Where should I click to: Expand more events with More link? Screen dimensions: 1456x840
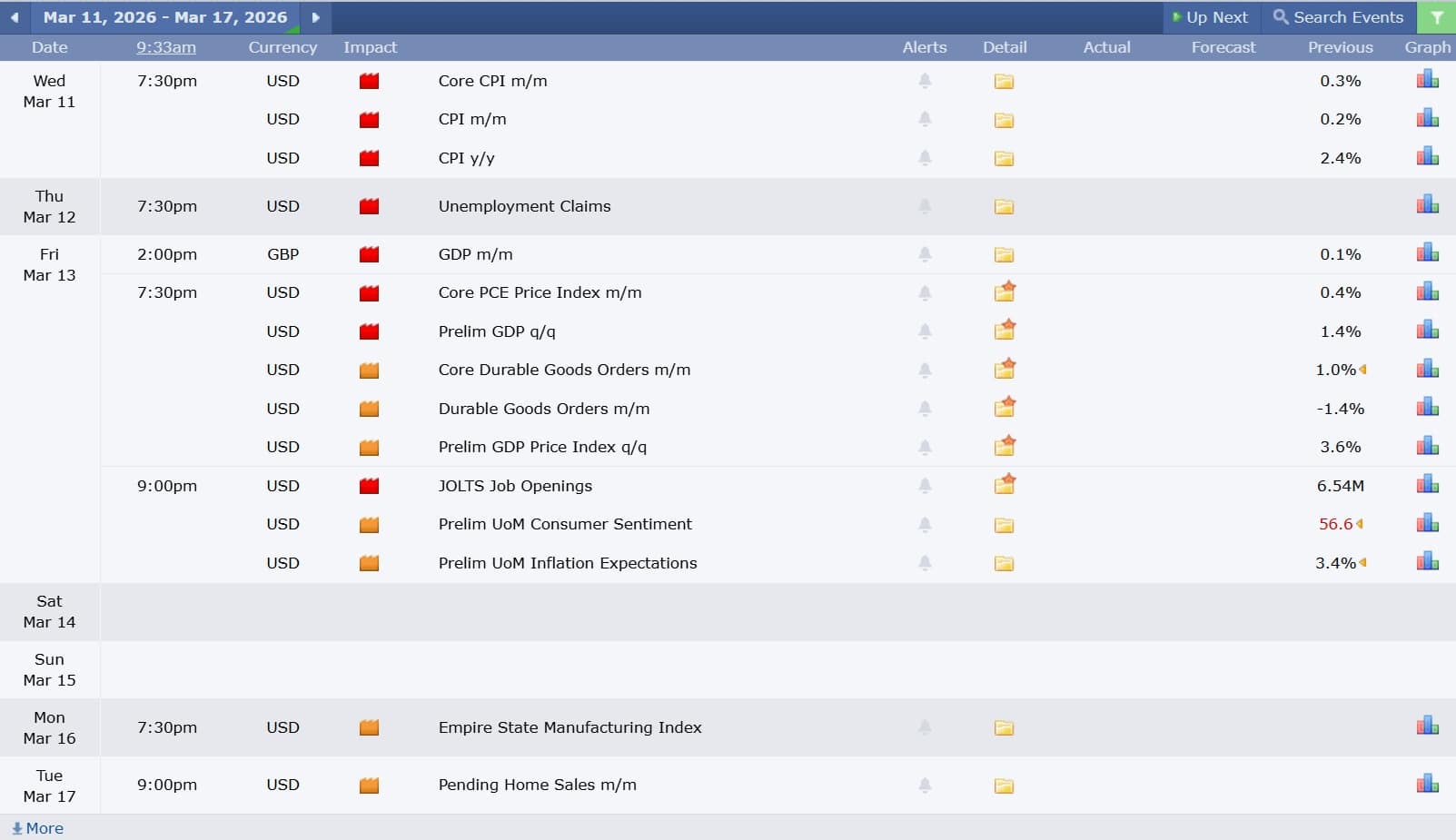38,828
